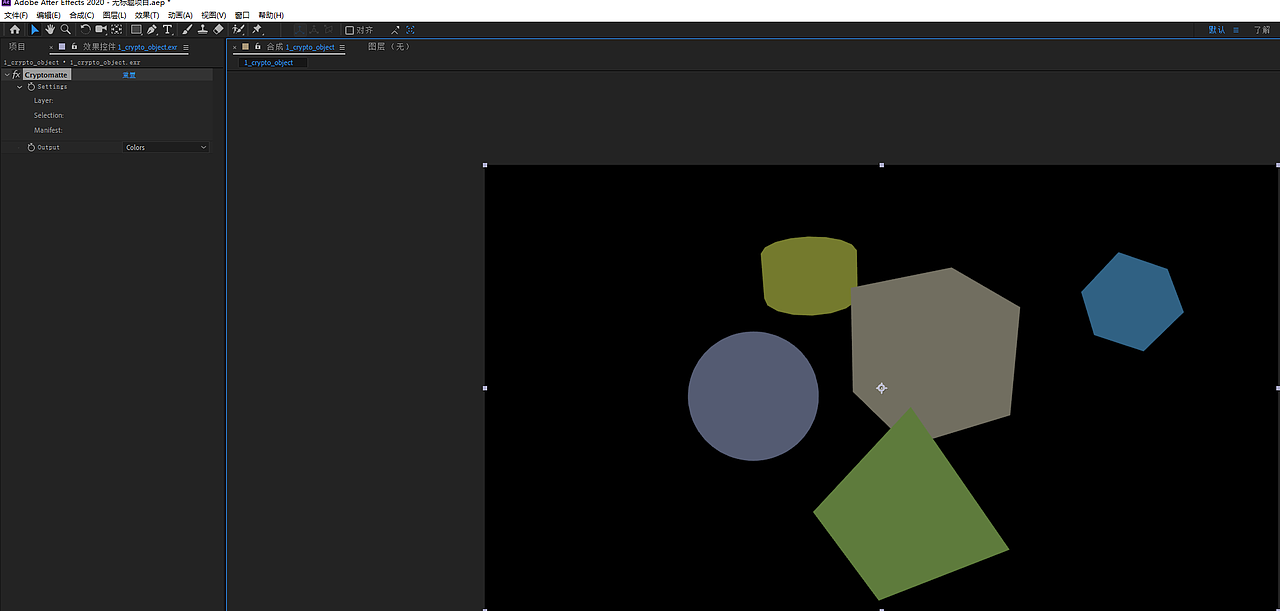Open the Output Colors dropdown

pos(166,147)
